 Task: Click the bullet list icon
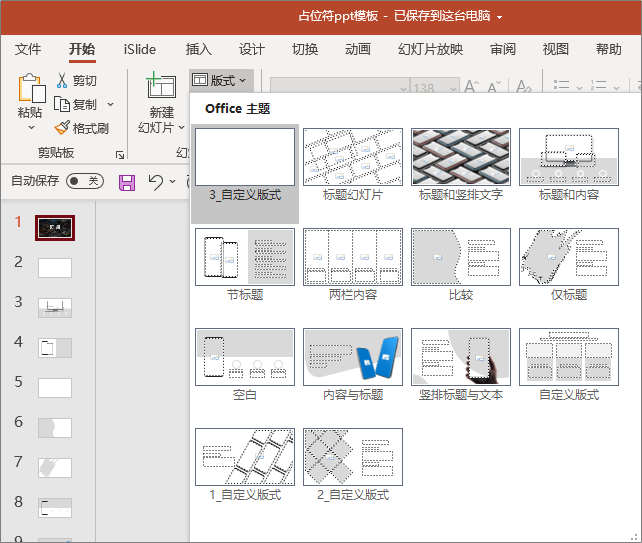(562, 85)
